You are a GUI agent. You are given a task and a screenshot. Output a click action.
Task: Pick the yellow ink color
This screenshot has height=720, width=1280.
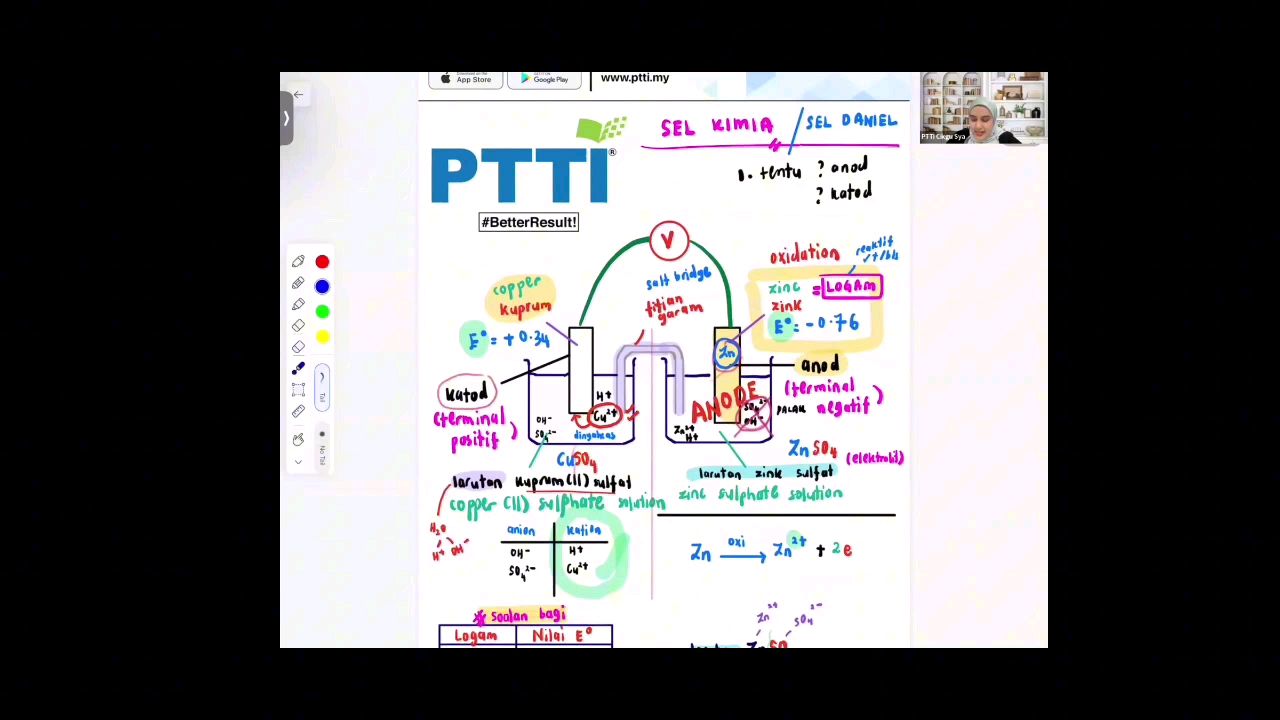click(322, 337)
